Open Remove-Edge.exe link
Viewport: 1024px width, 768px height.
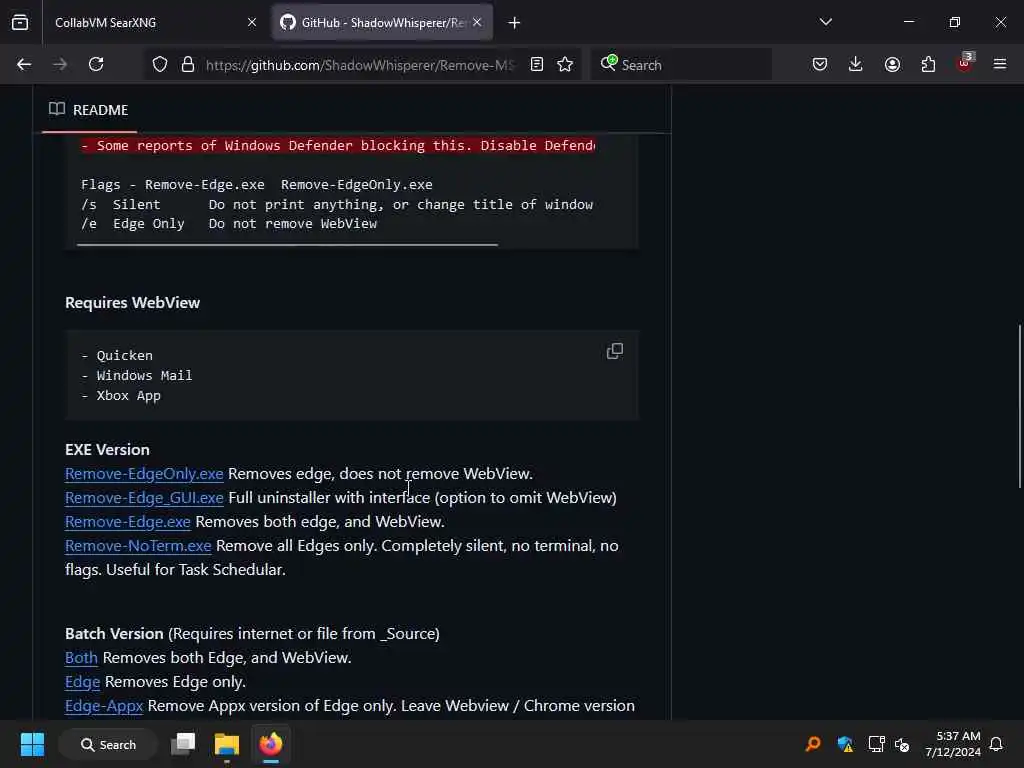[x=128, y=522]
